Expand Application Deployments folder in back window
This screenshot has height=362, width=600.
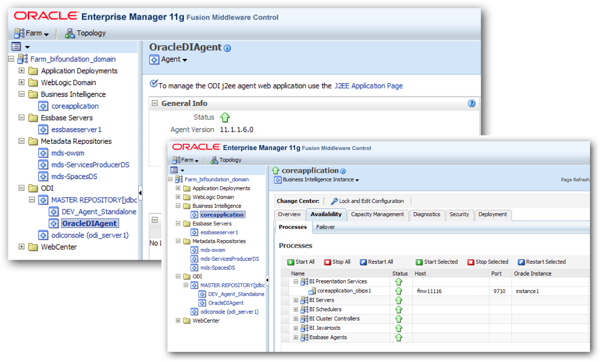coord(21,71)
